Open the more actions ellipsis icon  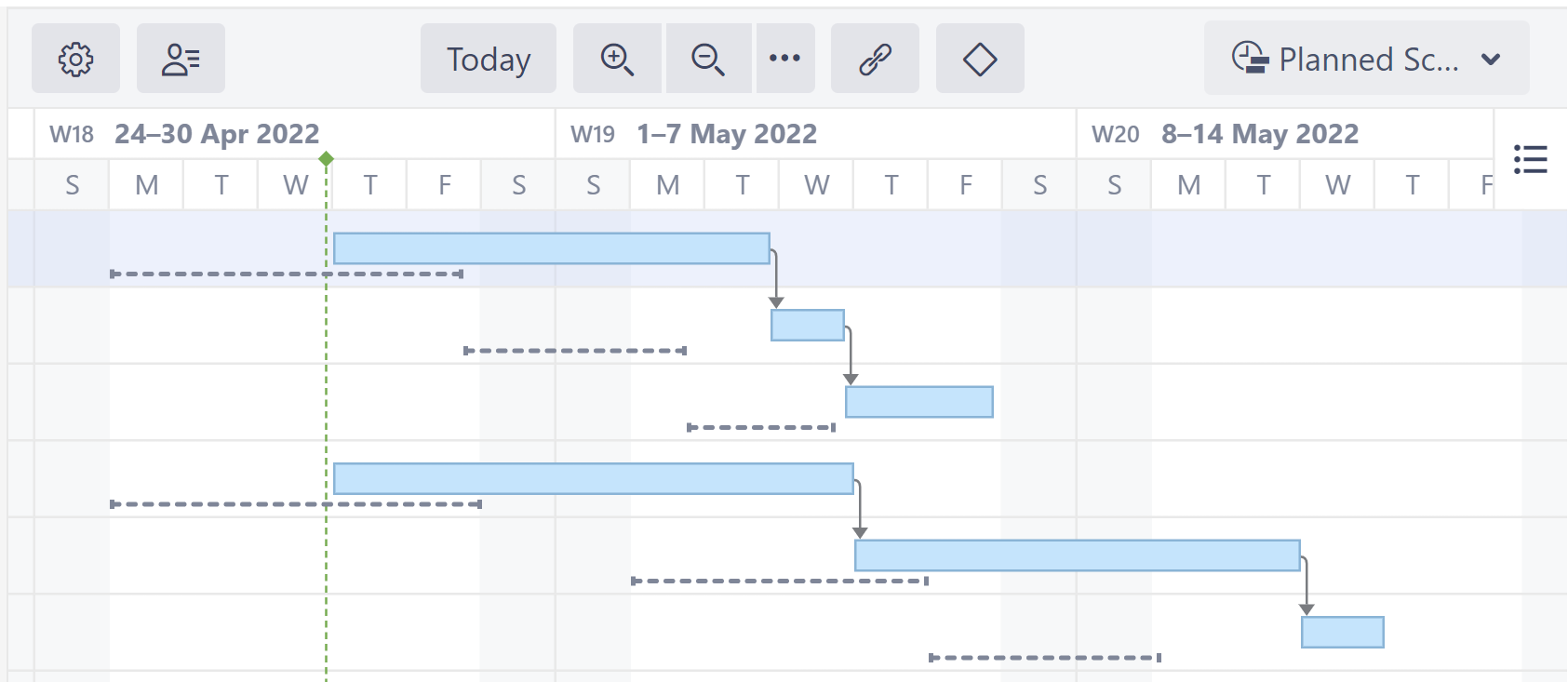pos(786,59)
